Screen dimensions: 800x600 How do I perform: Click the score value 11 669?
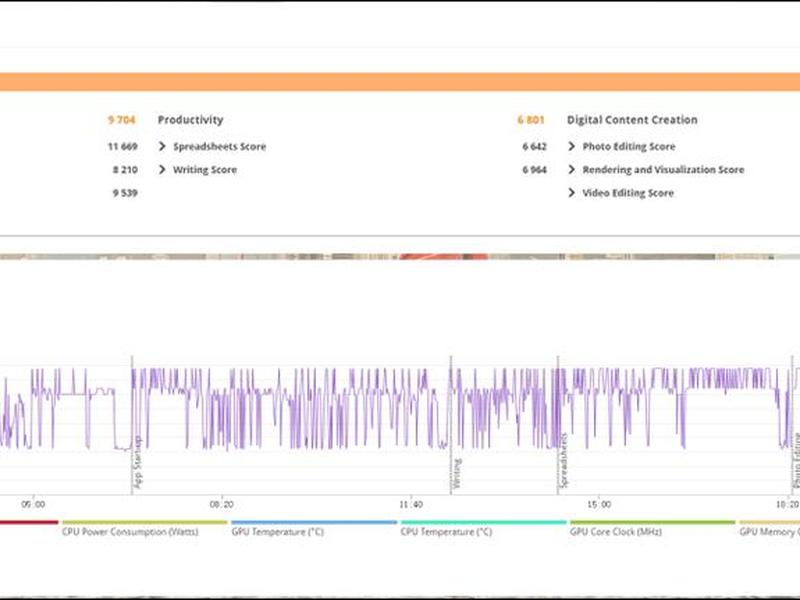click(122, 146)
